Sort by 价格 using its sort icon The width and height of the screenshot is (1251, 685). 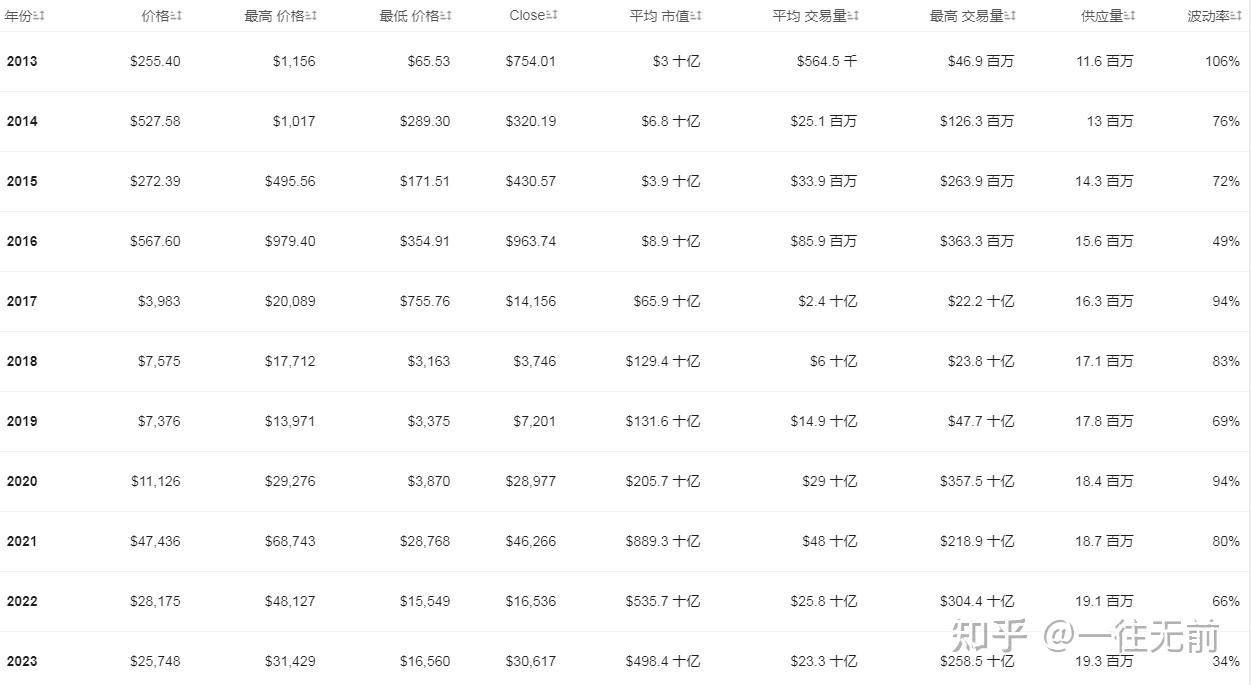(176, 16)
